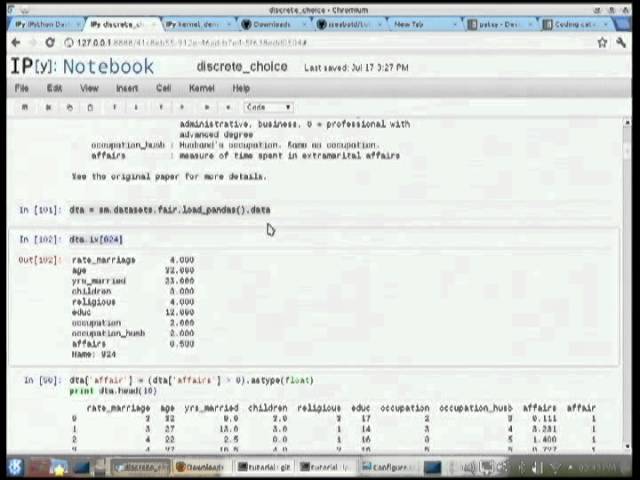The height and width of the screenshot is (480, 640).
Task: Click the Copy cell toolbar icon
Action: [x=69, y=107]
